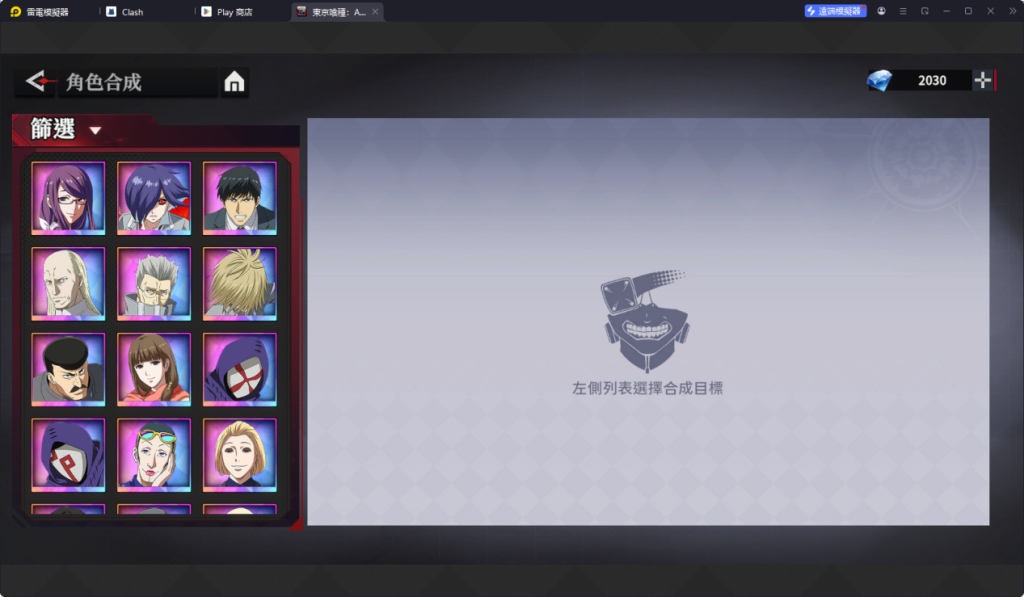
Task: Click the blue diamond currency icon
Action: point(880,80)
